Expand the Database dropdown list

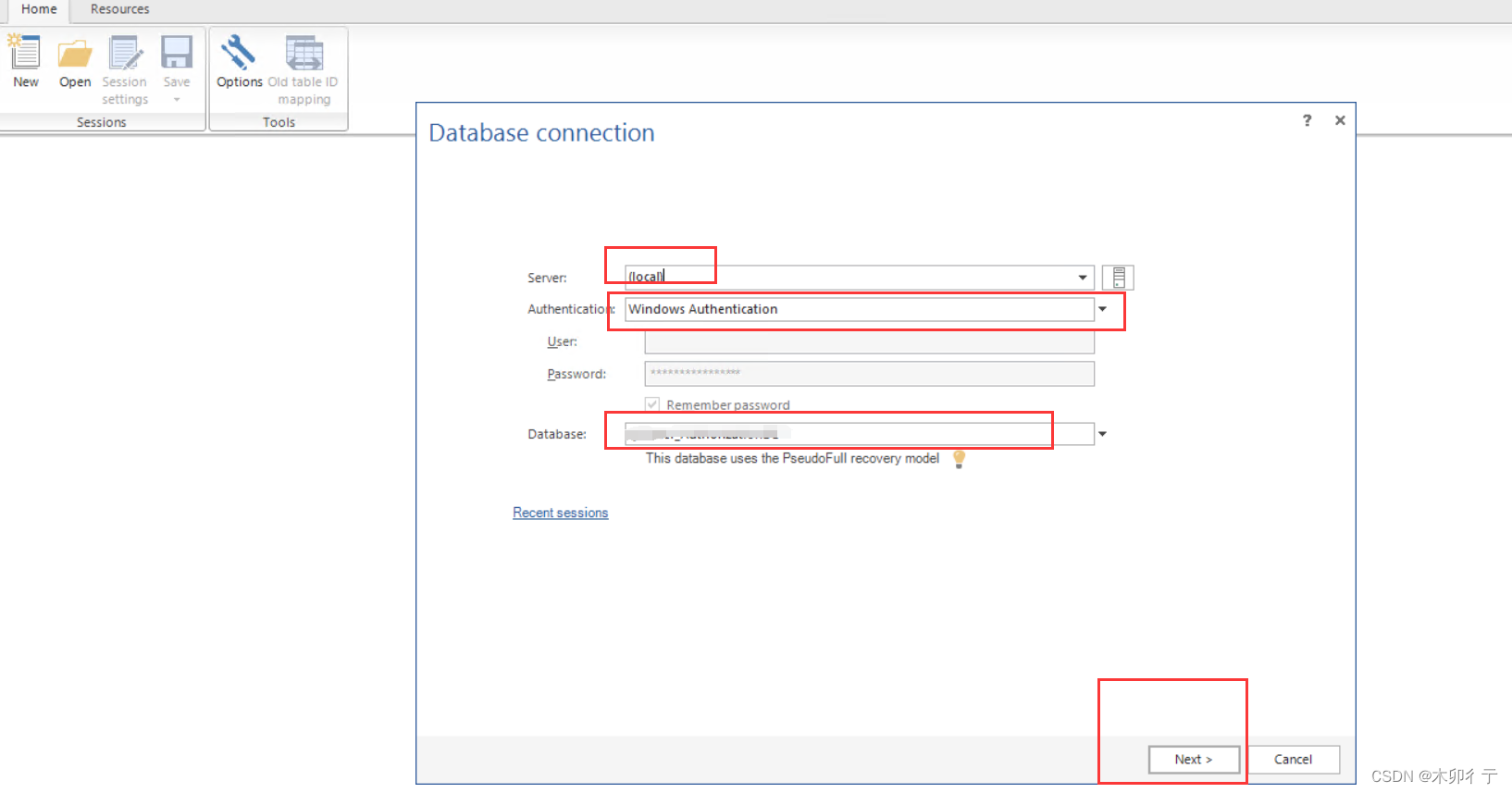(1102, 434)
